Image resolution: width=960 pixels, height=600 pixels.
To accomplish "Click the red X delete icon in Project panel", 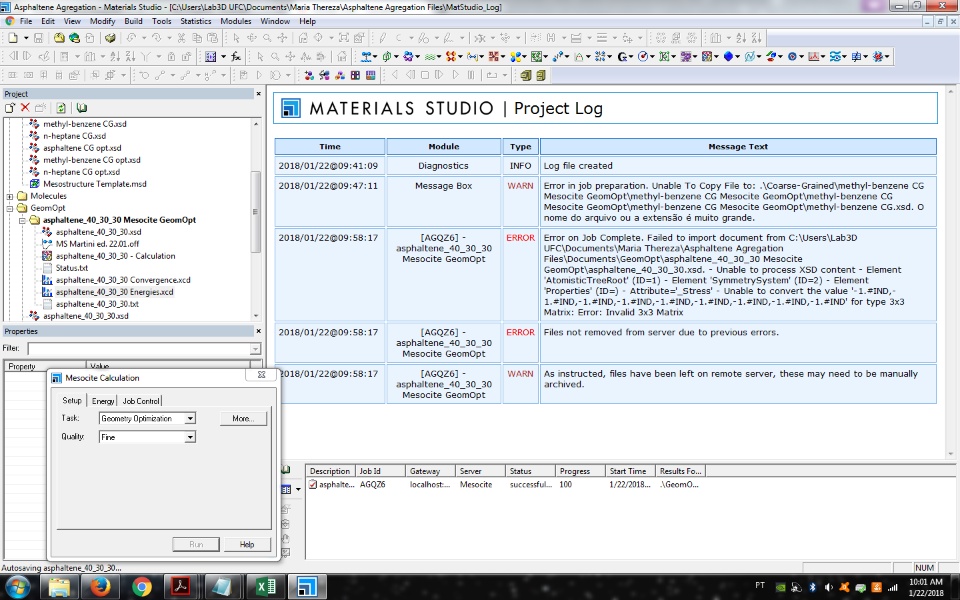I will pos(25,108).
